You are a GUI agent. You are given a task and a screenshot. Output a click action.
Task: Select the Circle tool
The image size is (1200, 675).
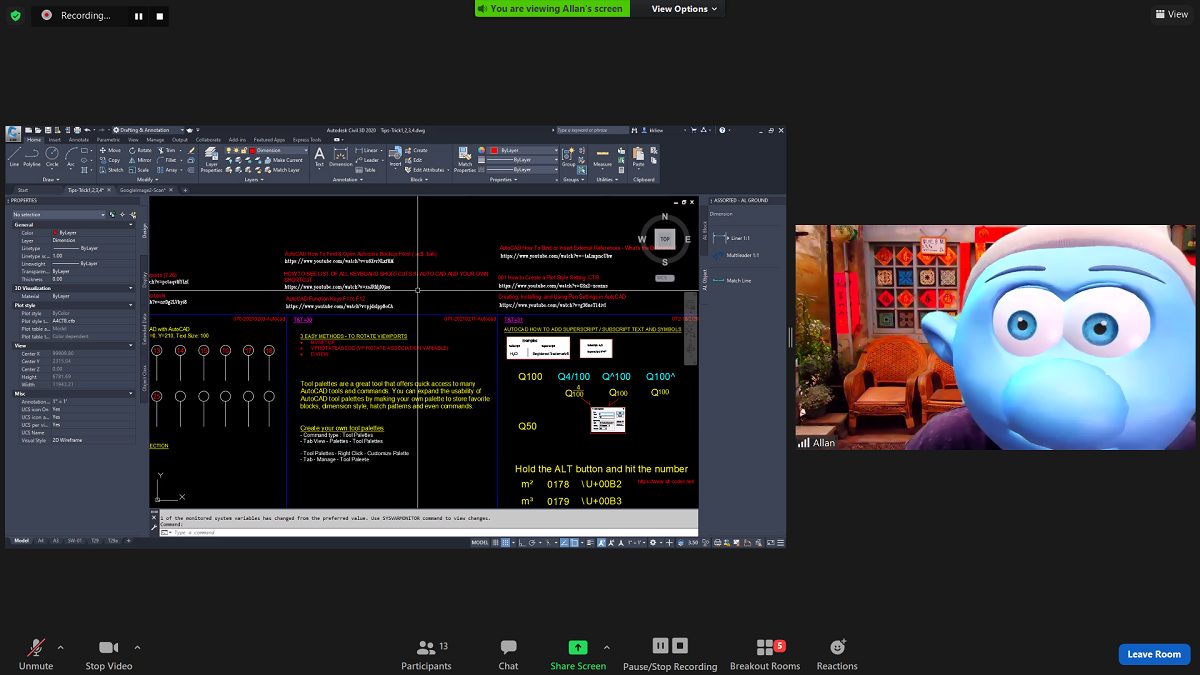[x=52, y=158]
